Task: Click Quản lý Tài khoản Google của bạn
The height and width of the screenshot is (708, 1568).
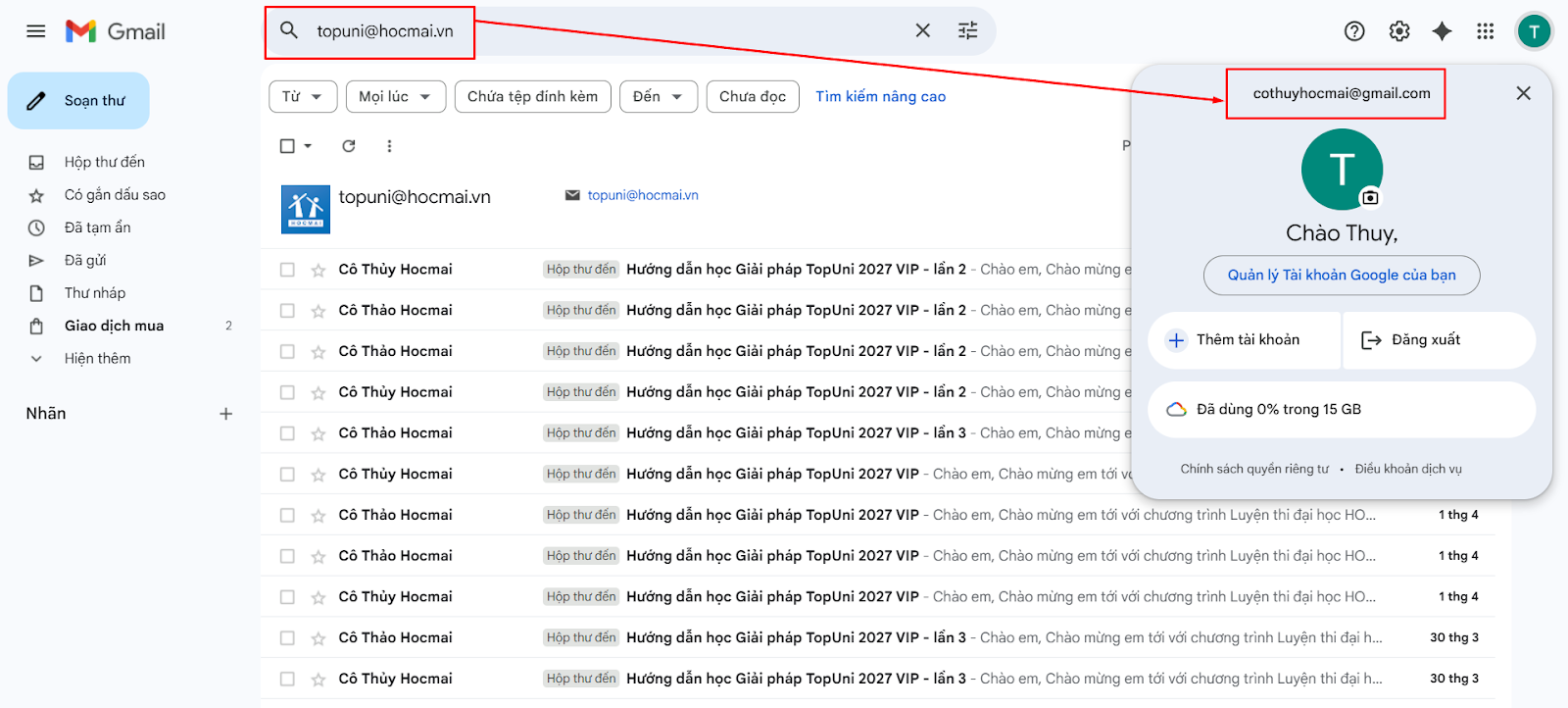Action: (1342, 275)
